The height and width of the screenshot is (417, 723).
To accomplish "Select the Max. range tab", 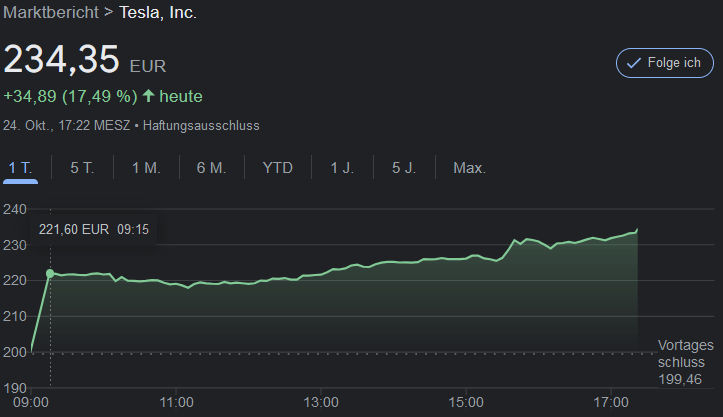I will click(x=469, y=168).
